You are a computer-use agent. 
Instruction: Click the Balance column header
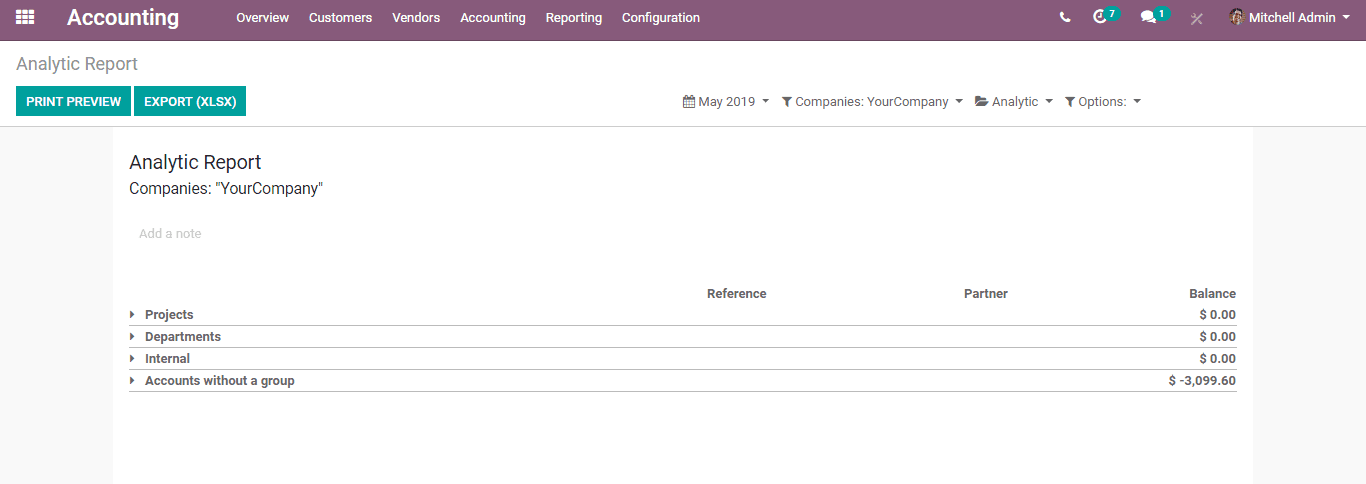tap(1212, 294)
